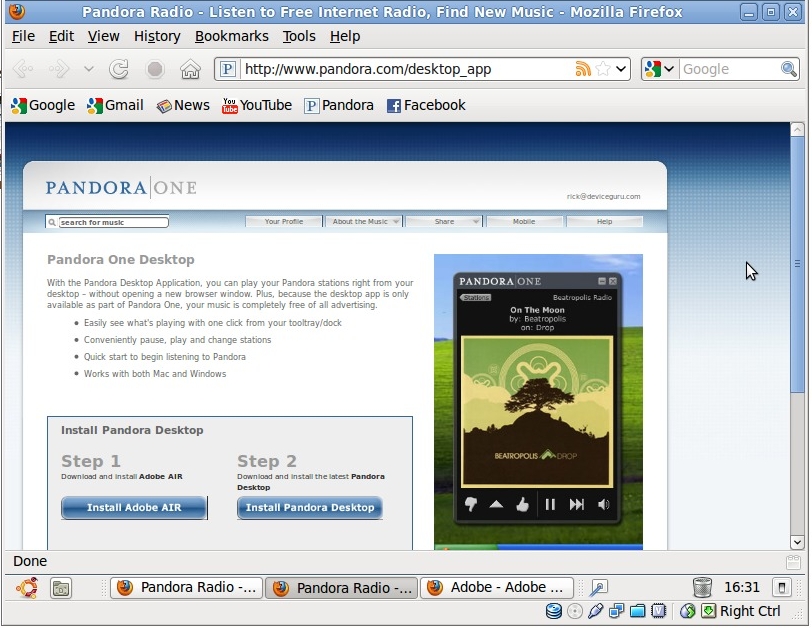Click the search magnifier icon
The width and height of the screenshot is (812, 628).
click(x=789, y=69)
